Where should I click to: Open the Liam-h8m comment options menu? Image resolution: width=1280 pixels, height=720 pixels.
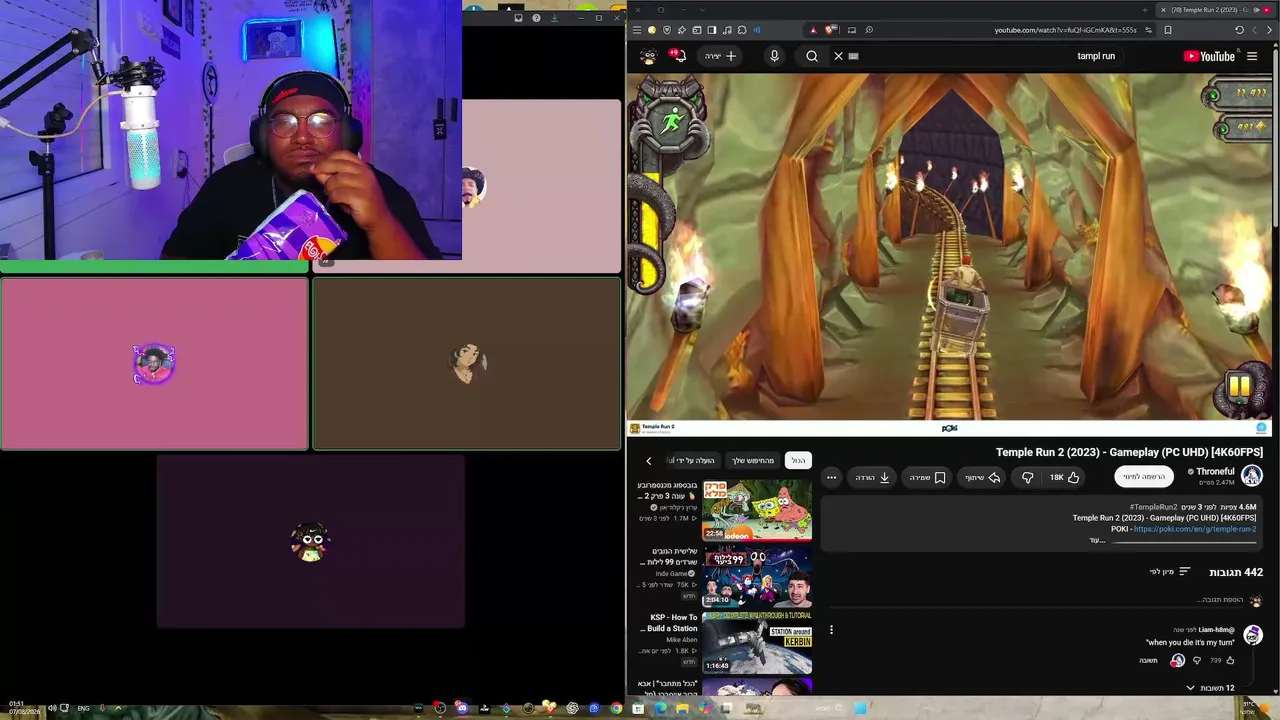click(x=831, y=630)
